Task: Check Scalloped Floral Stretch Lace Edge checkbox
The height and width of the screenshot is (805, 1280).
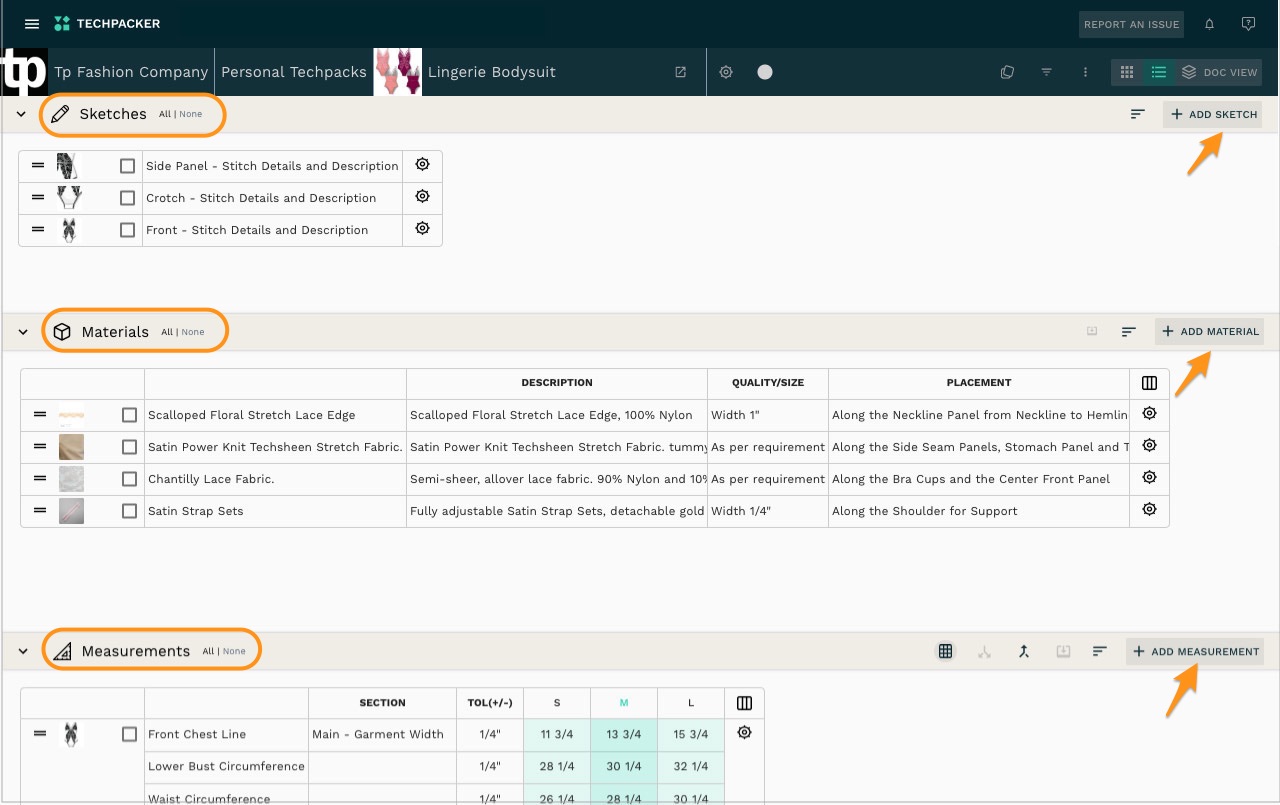Action: pyautogui.click(x=129, y=415)
